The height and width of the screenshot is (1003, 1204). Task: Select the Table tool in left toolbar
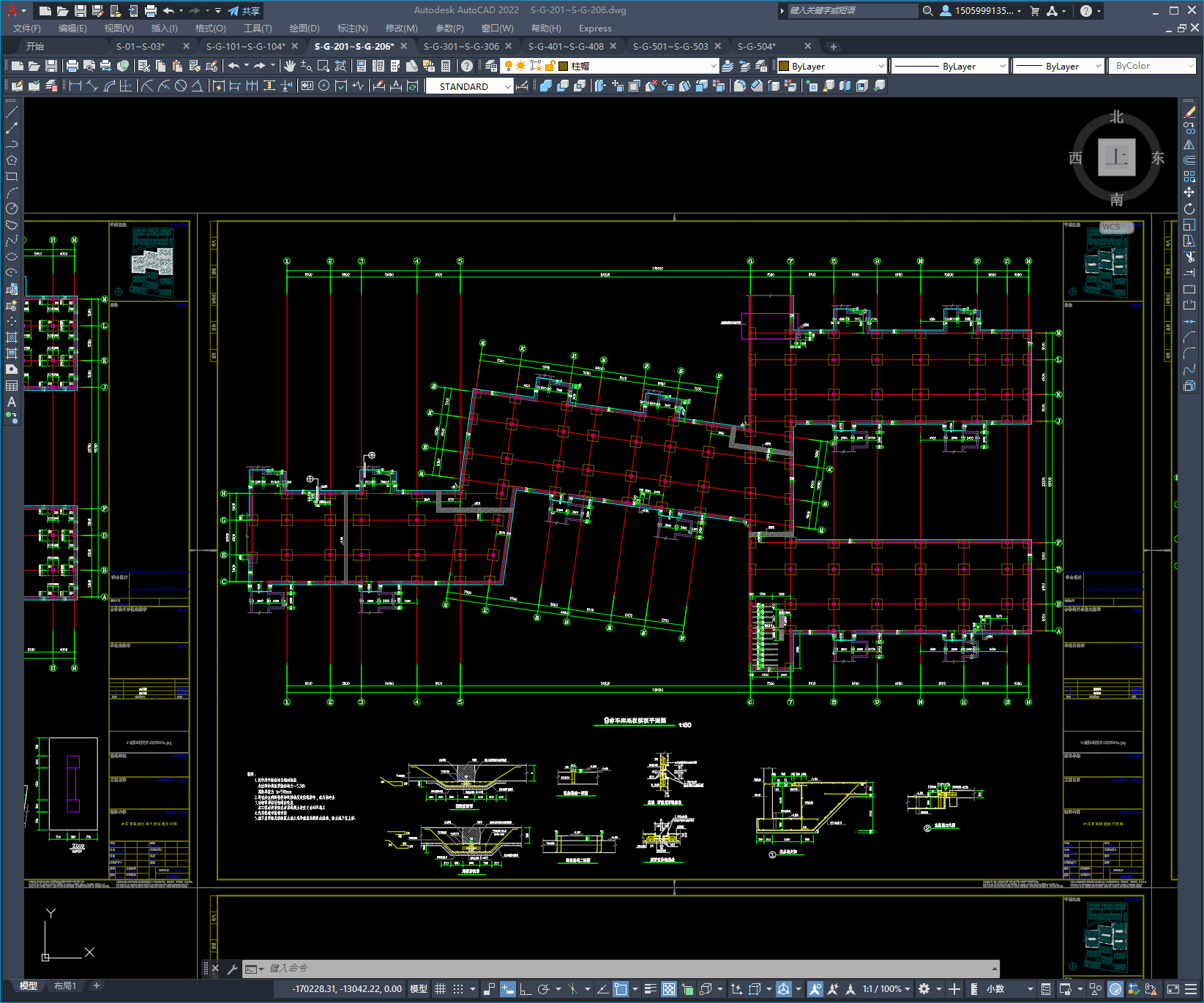tap(12, 386)
